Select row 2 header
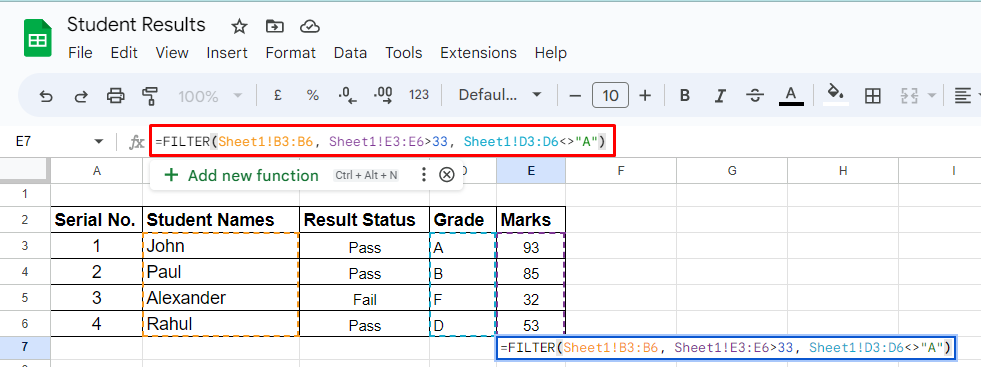 pyautogui.click(x=25, y=220)
